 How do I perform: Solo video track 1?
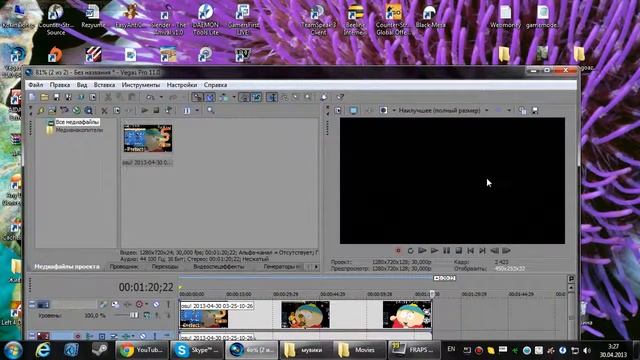168,304
